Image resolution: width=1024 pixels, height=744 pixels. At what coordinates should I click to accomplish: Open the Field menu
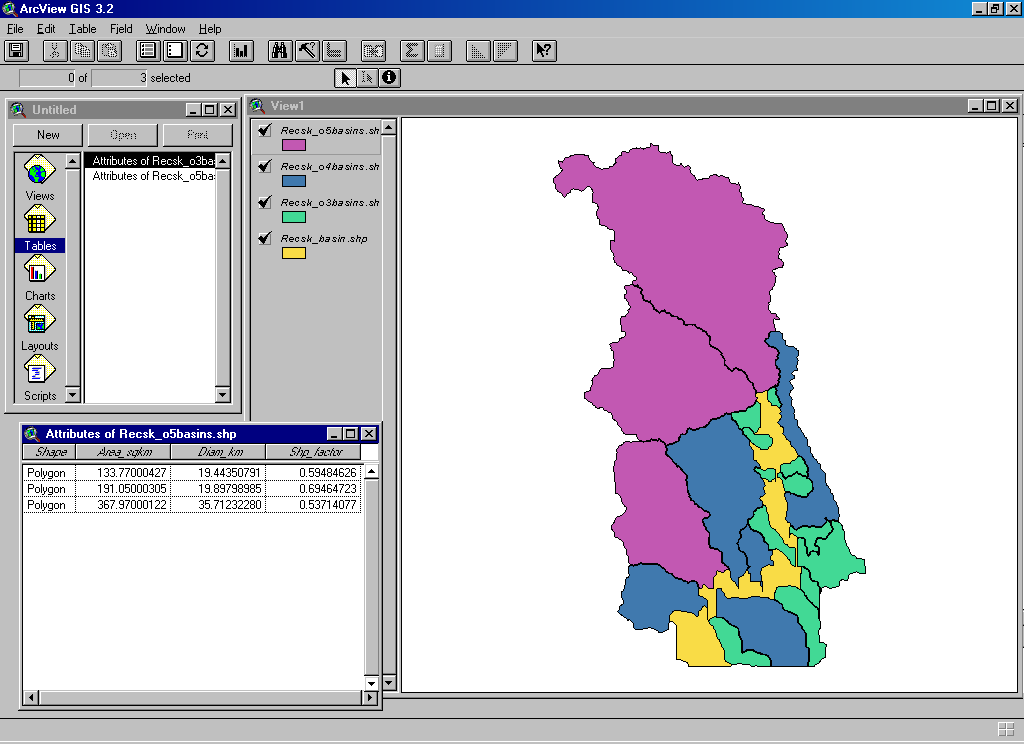click(121, 29)
